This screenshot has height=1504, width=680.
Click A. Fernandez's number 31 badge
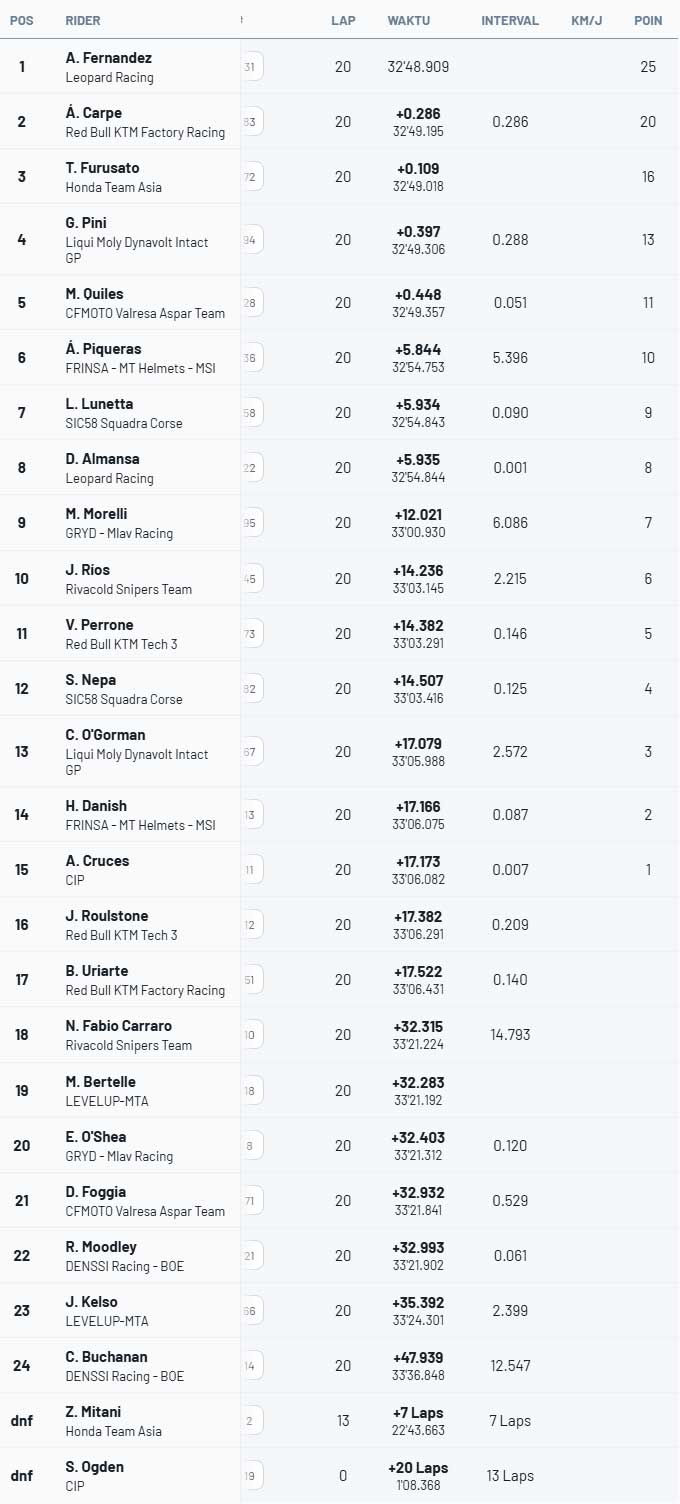pos(250,67)
